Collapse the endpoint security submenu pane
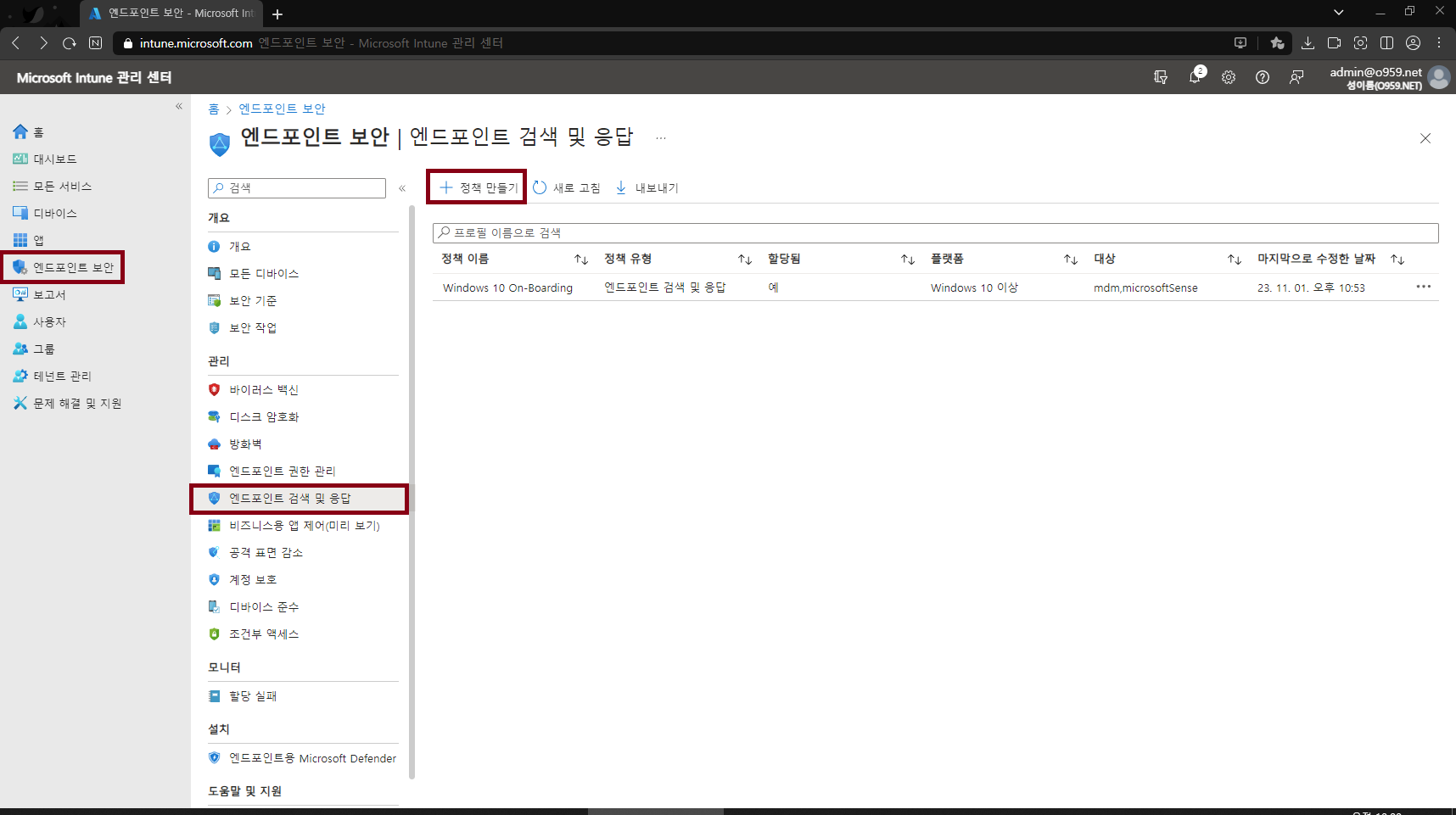Image resolution: width=1456 pixels, height=815 pixels. pyautogui.click(x=402, y=188)
